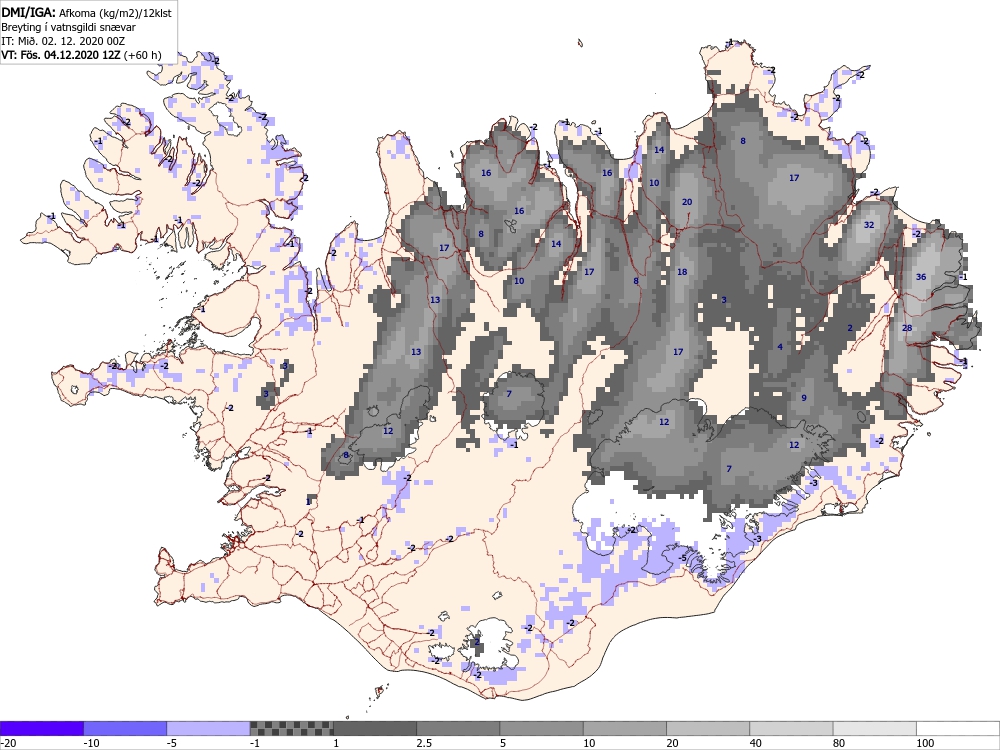Select the light lavender -5 to -1 legend swatch
This screenshot has width=1000, height=750.
coord(209,728)
